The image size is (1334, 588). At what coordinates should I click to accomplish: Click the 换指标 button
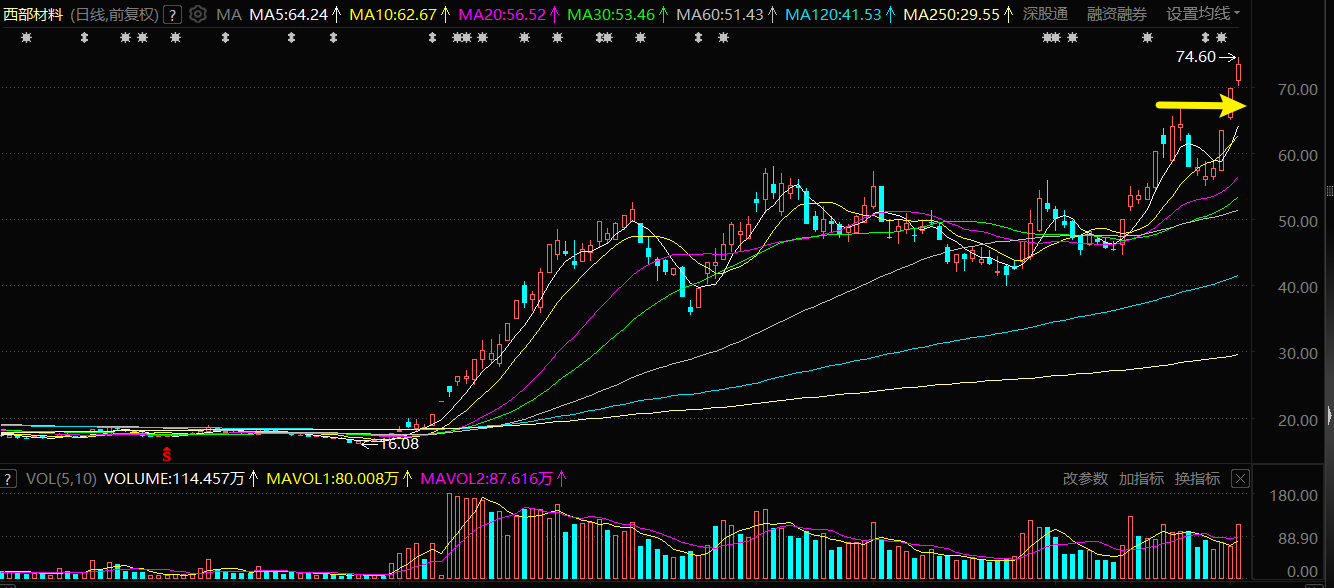(x=1197, y=479)
